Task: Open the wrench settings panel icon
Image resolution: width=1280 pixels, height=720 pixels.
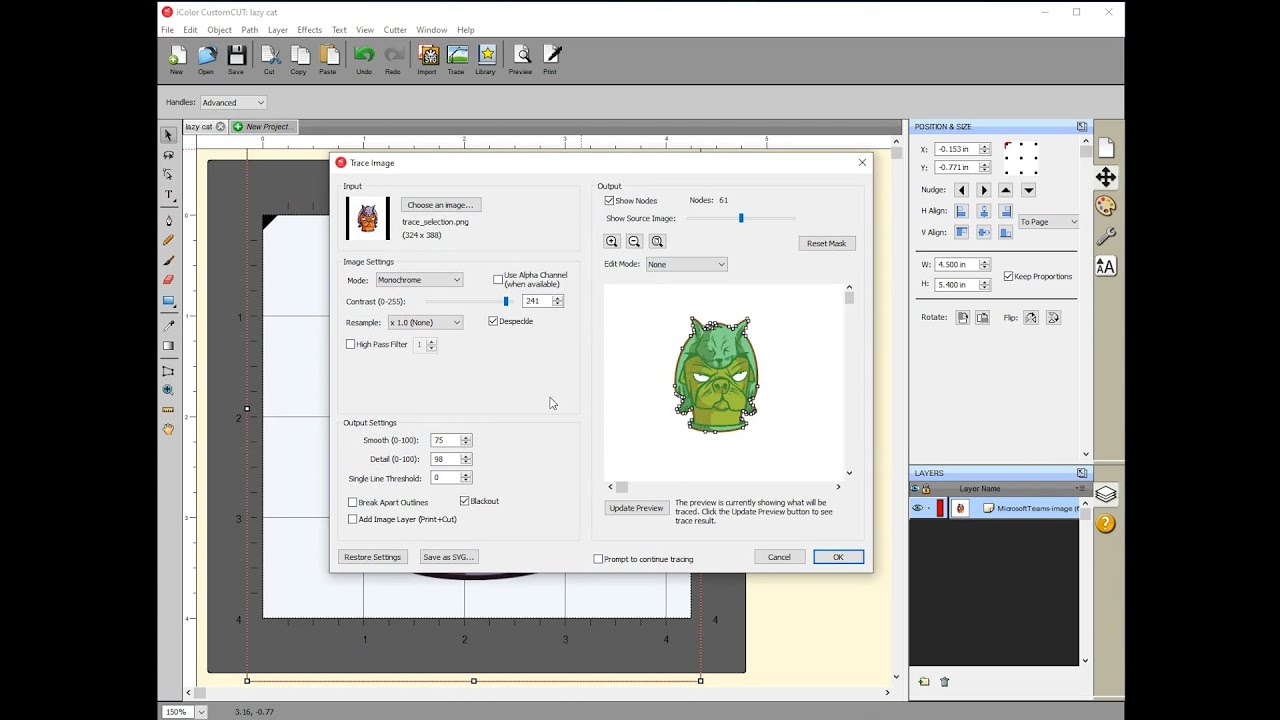Action: point(1105,236)
